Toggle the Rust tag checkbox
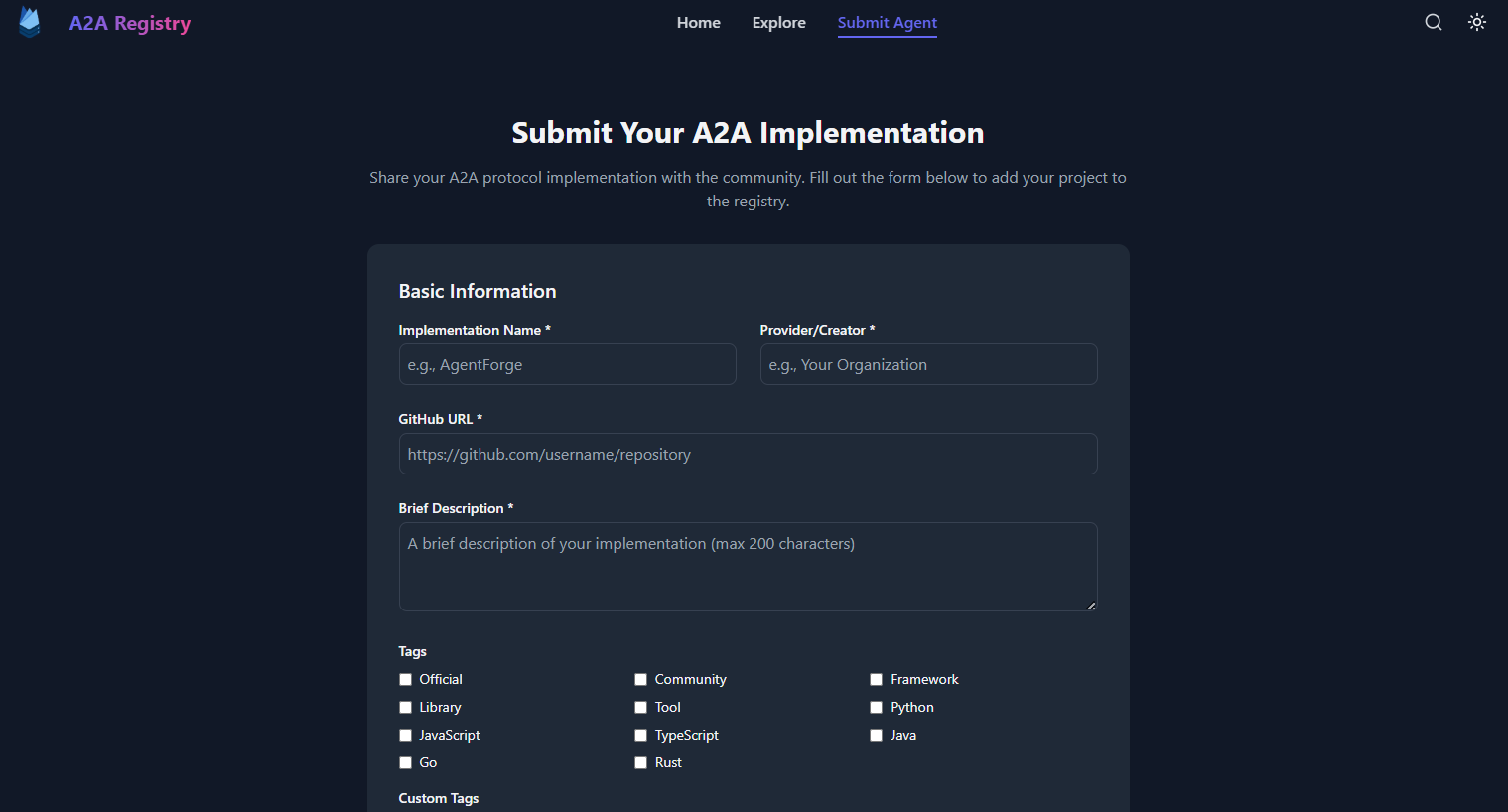 (641, 763)
